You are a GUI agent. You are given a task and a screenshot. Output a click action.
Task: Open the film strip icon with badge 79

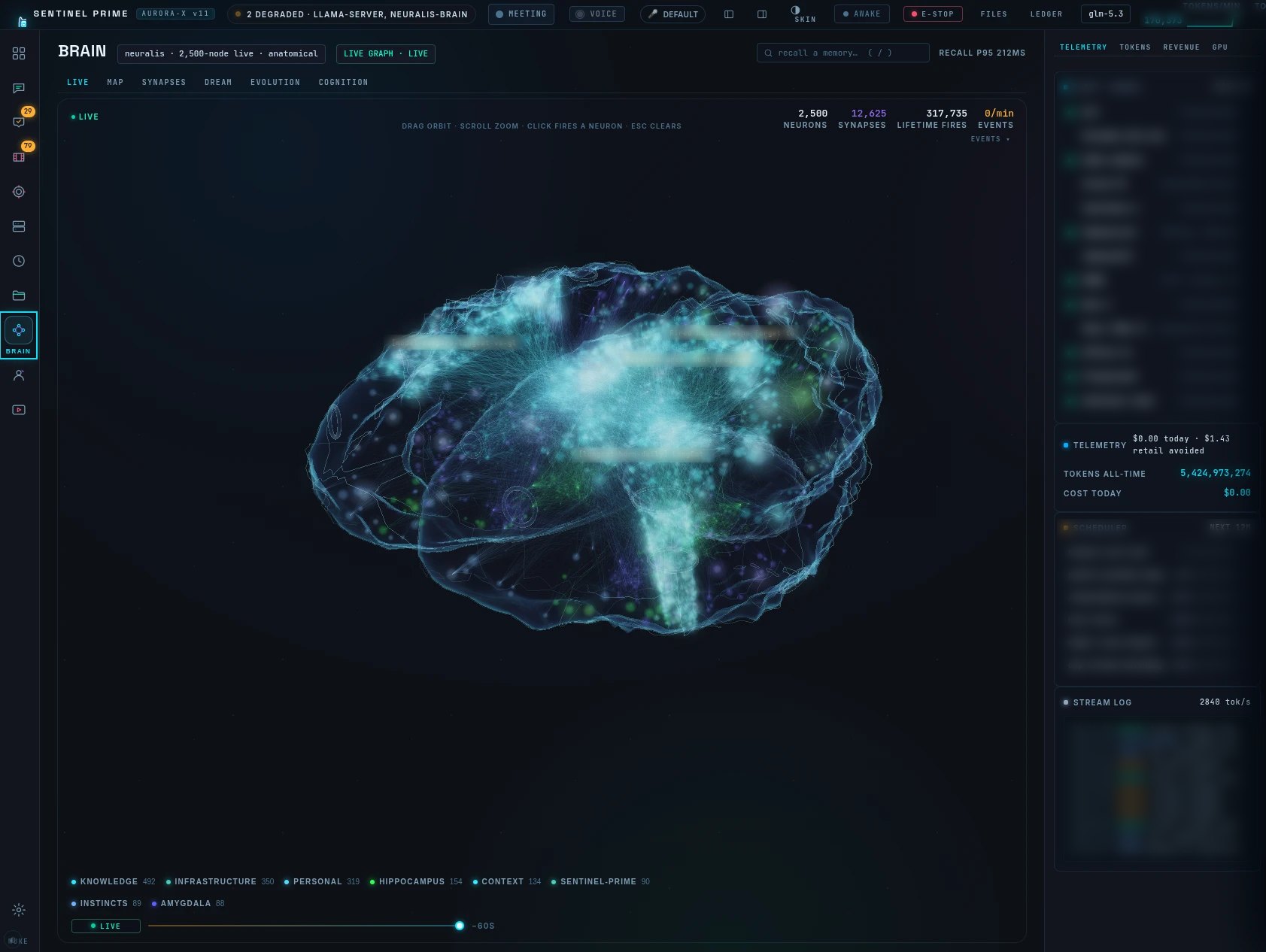pos(19,157)
